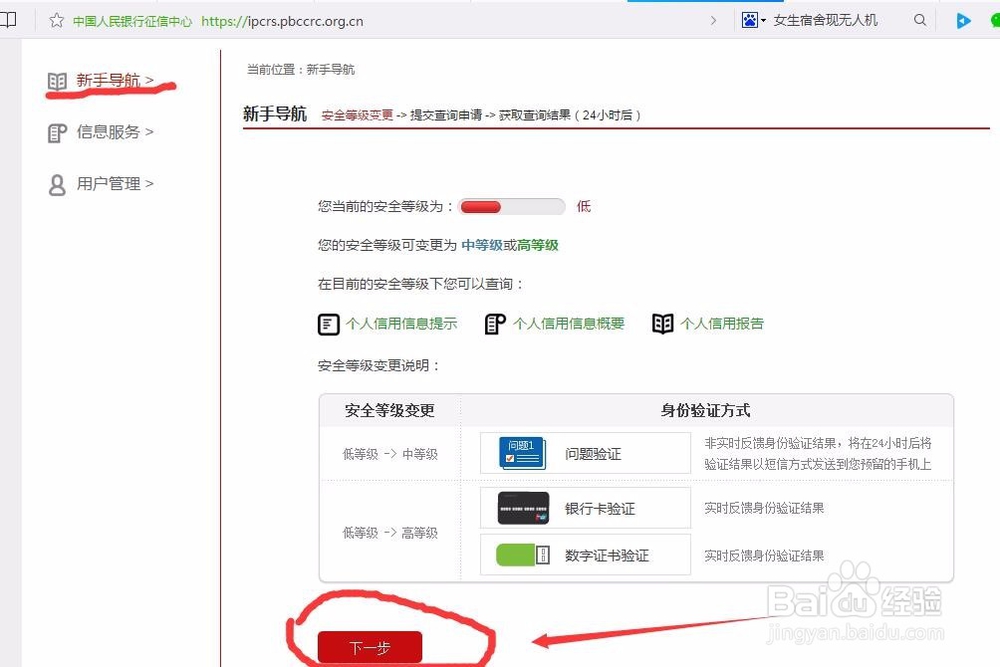Click the 个人信用信息提示 note icon
The height and width of the screenshot is (667, 1000).
coord(328,325)
